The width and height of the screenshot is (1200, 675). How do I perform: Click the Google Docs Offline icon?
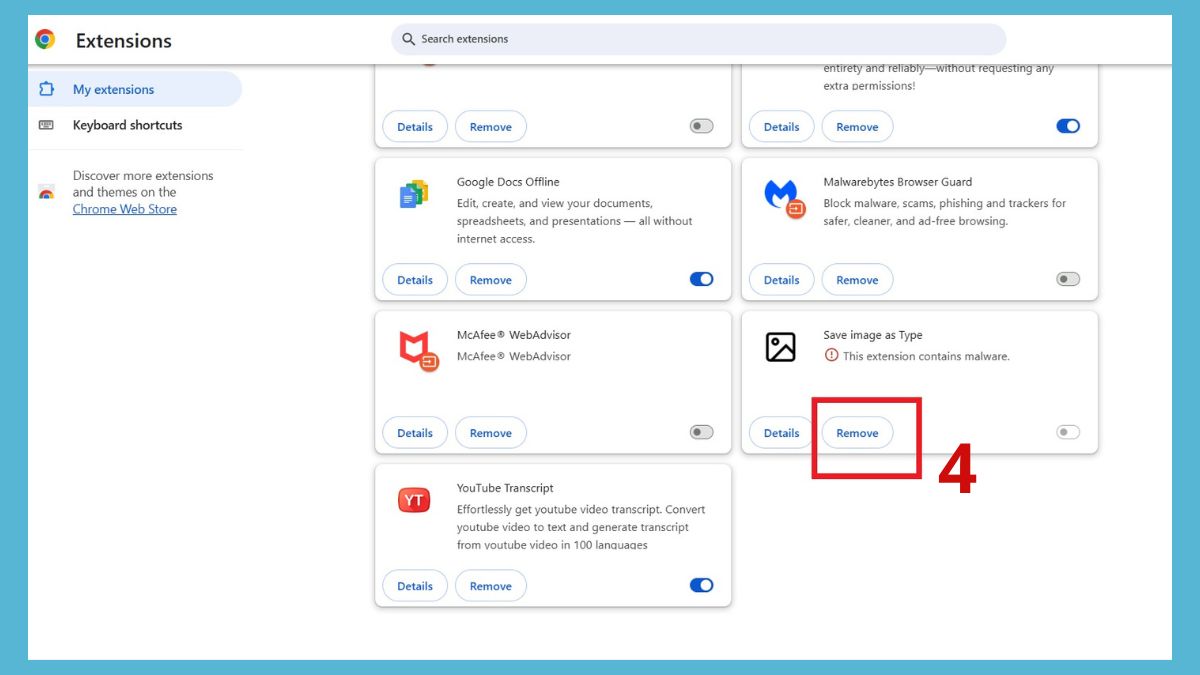[413, 194]
